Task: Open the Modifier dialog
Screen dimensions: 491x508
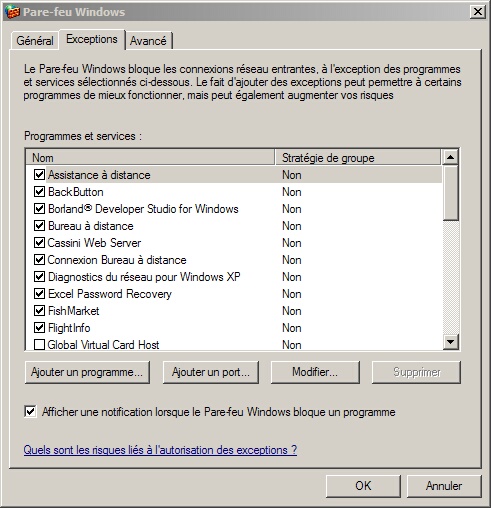Action: 315,372
